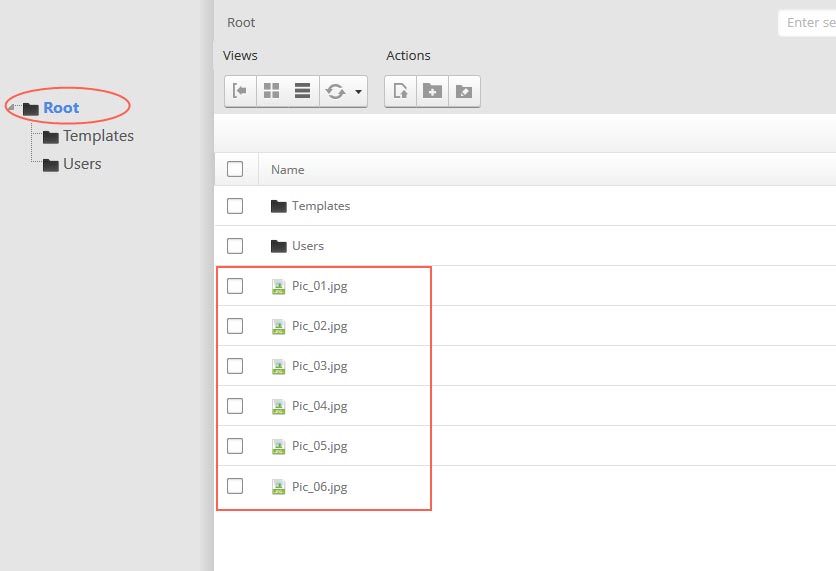Switch to grid thumbnail view
The width and height of the screenshot is (836, 571).
[271, 91]
